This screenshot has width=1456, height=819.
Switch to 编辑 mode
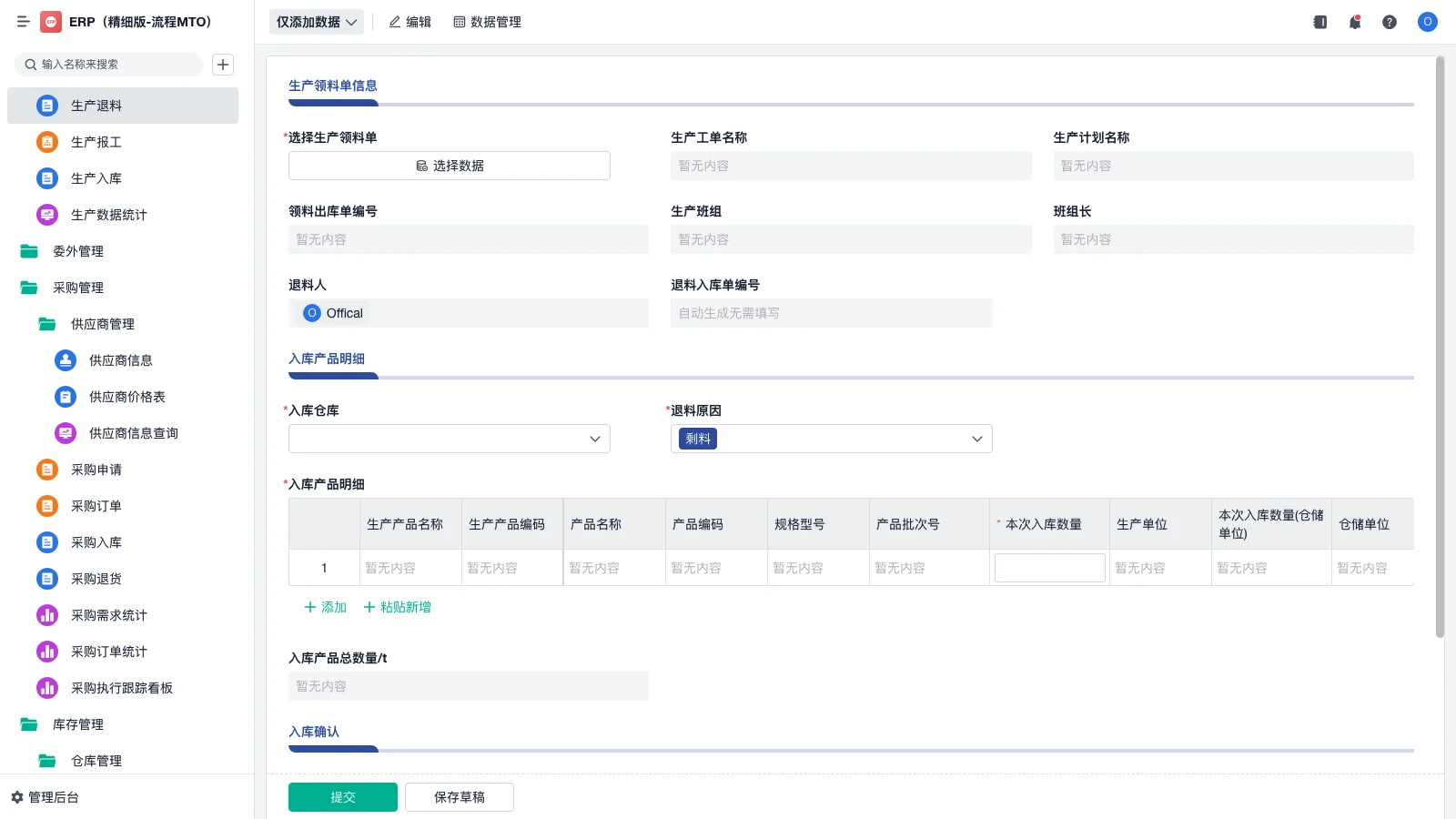[x=410, y=22]
